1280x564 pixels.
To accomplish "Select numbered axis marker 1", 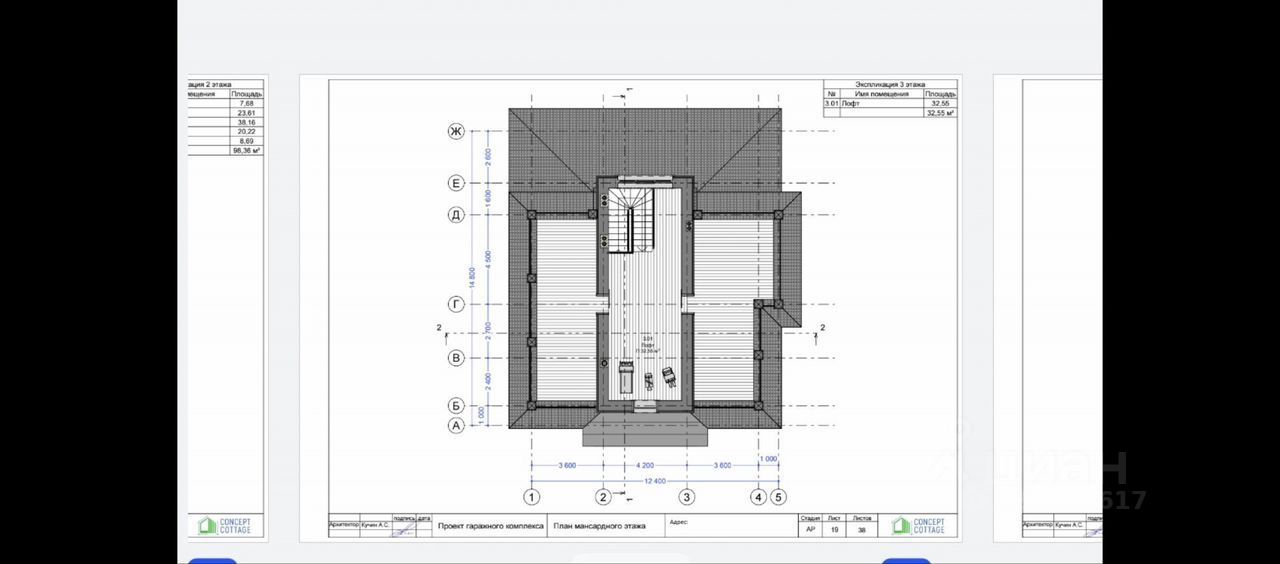I will tap(532, 496).
